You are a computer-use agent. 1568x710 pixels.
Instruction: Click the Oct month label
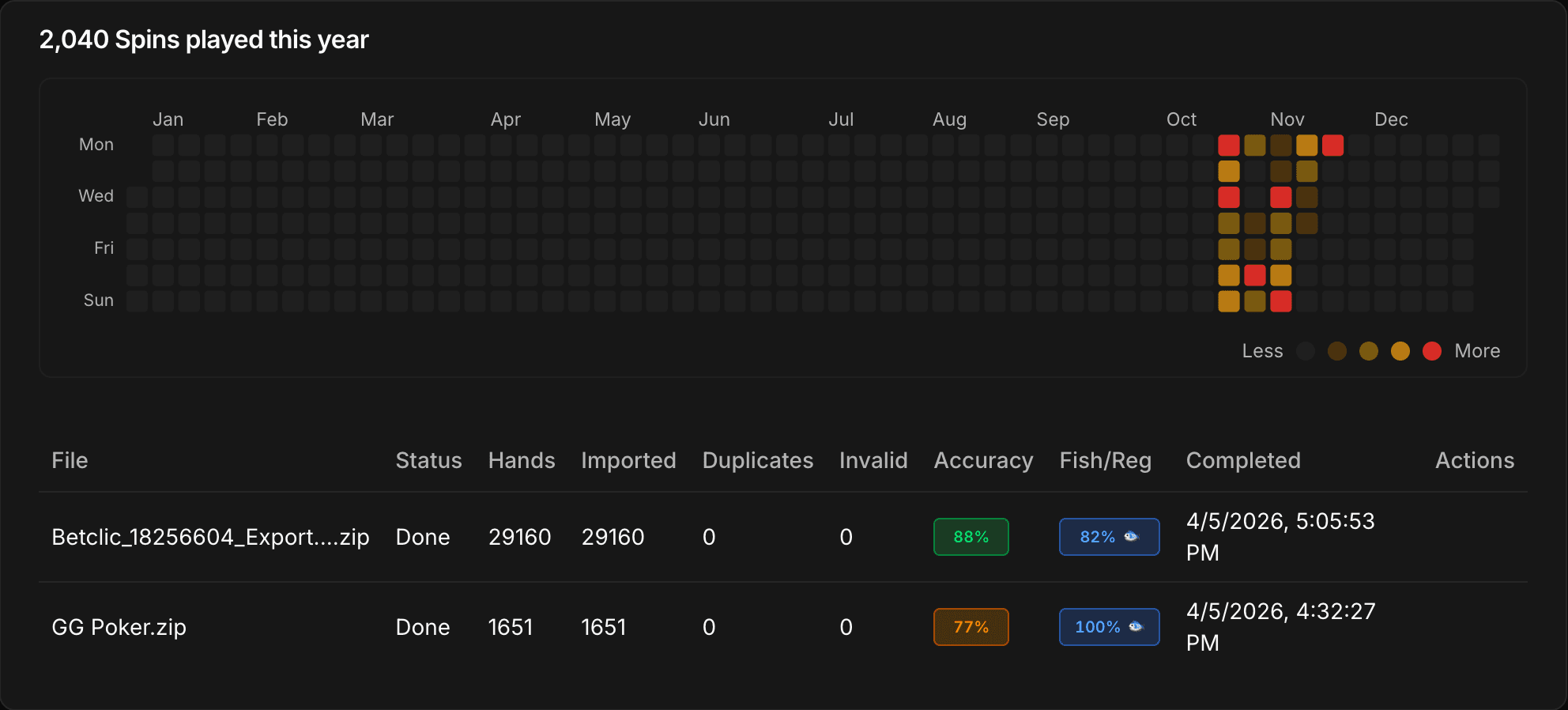click(x=1182, y=119)
